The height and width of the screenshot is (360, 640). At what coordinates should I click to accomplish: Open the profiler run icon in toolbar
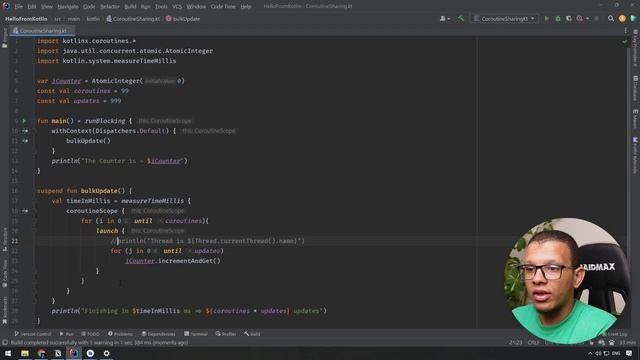pyautogui.click(x=580, y=19)
